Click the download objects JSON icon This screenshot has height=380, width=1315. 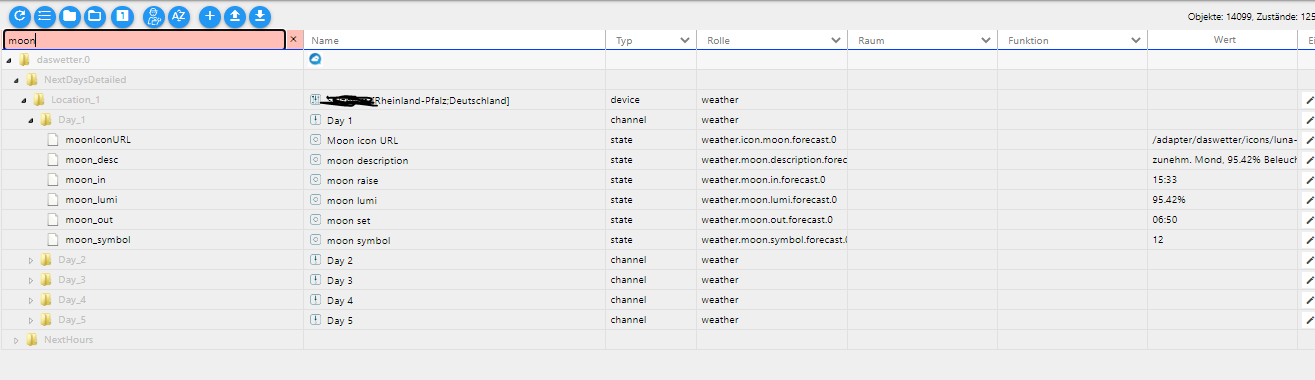point(259,15)
